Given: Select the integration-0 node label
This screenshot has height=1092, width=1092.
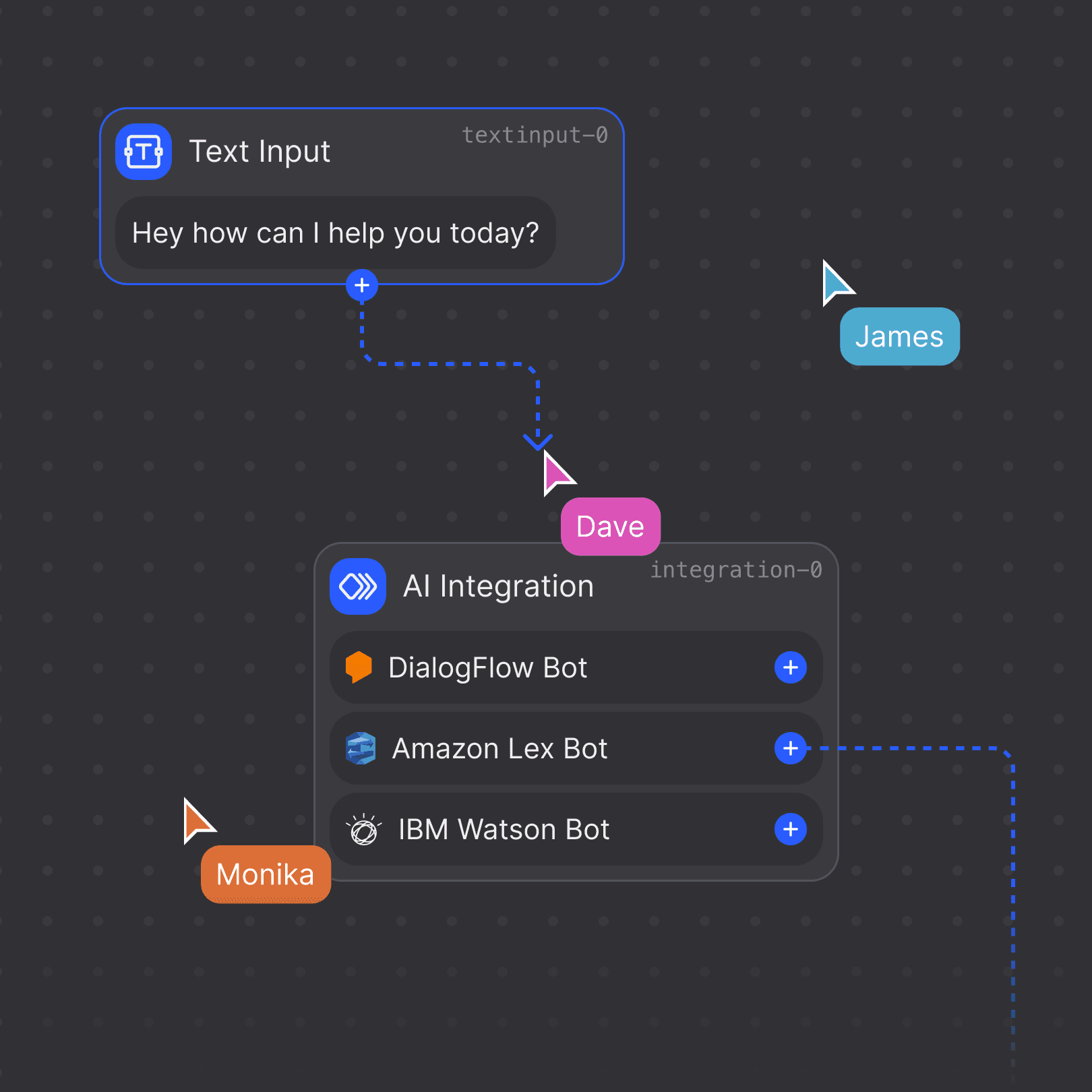Looking at the screenshot, I should tap(736, 570).
